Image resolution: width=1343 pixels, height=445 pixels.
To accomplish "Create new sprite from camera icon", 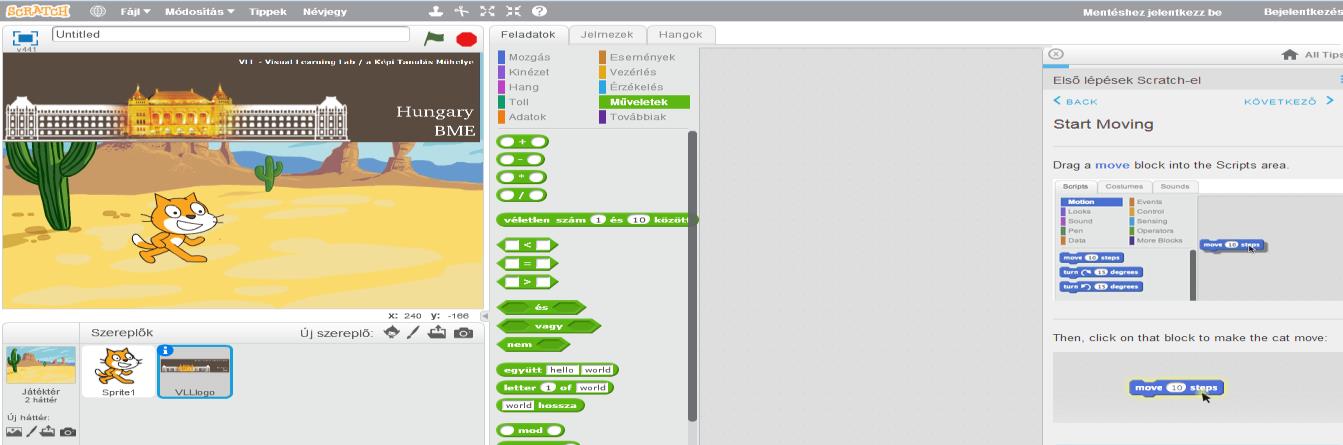I will (x=463, y=332).
